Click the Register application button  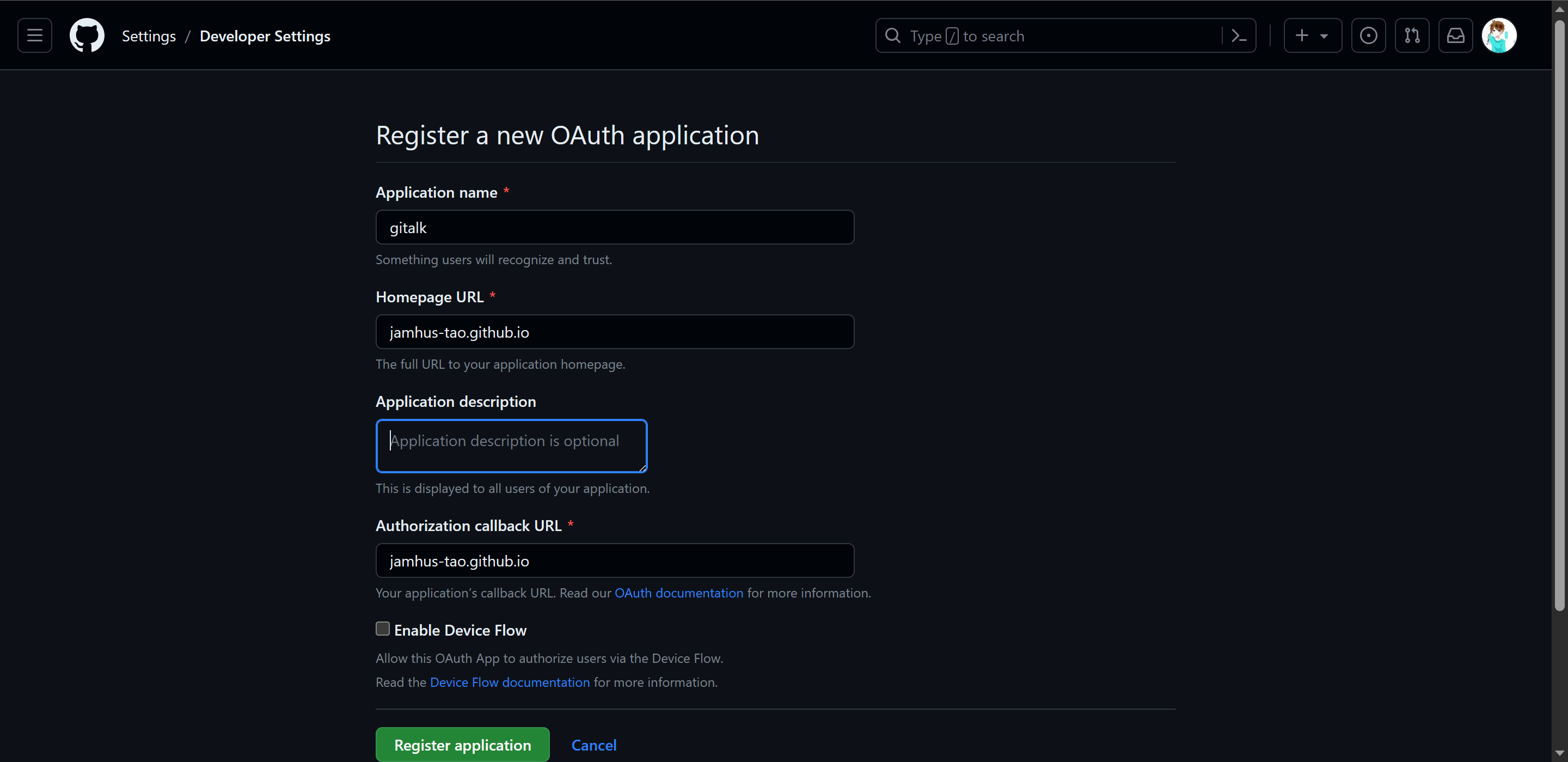[462, 745]
